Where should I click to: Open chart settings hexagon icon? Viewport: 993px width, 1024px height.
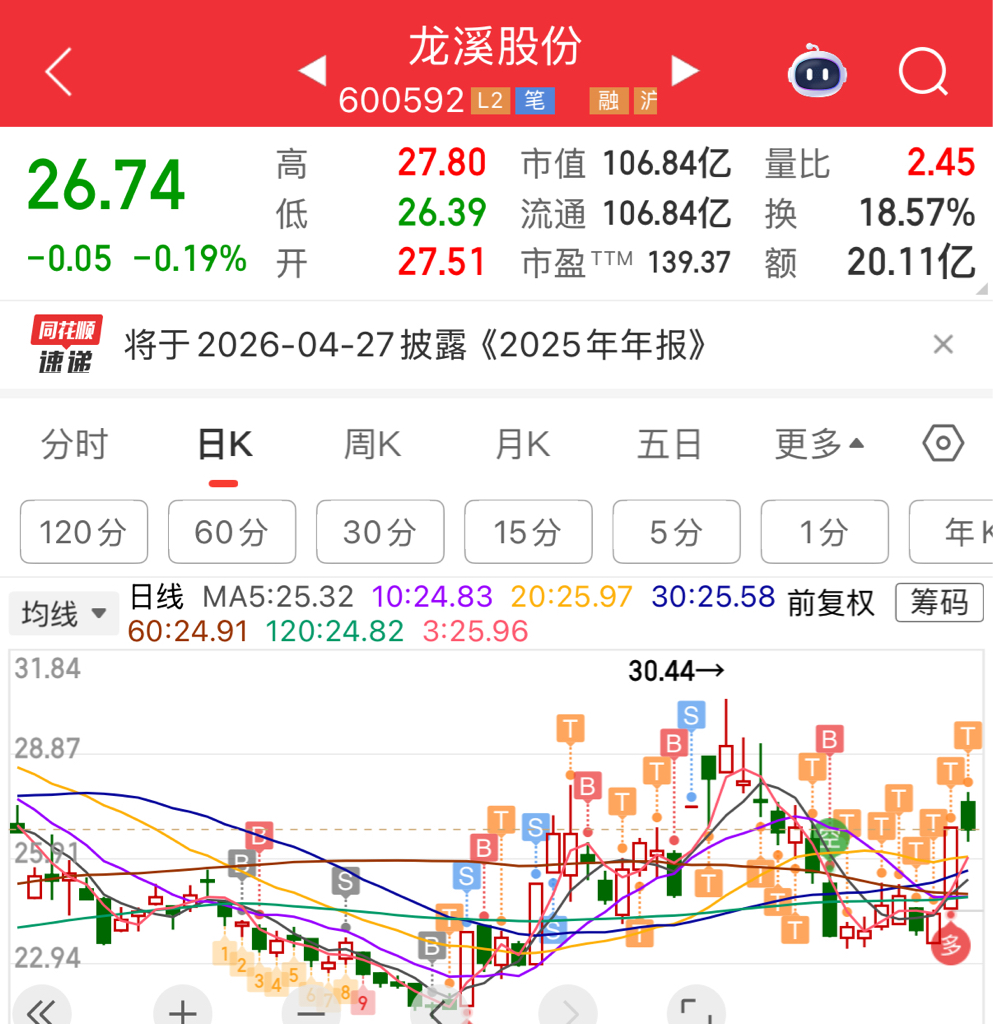tap(943, 443)
